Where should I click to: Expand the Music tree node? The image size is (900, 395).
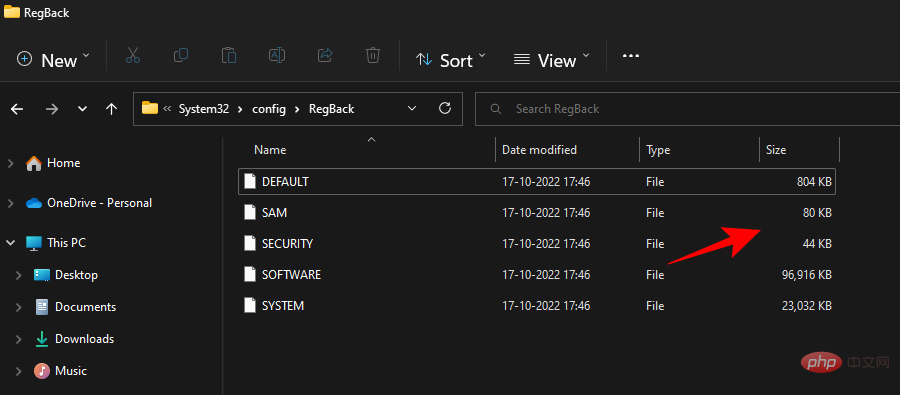point(19,371)
